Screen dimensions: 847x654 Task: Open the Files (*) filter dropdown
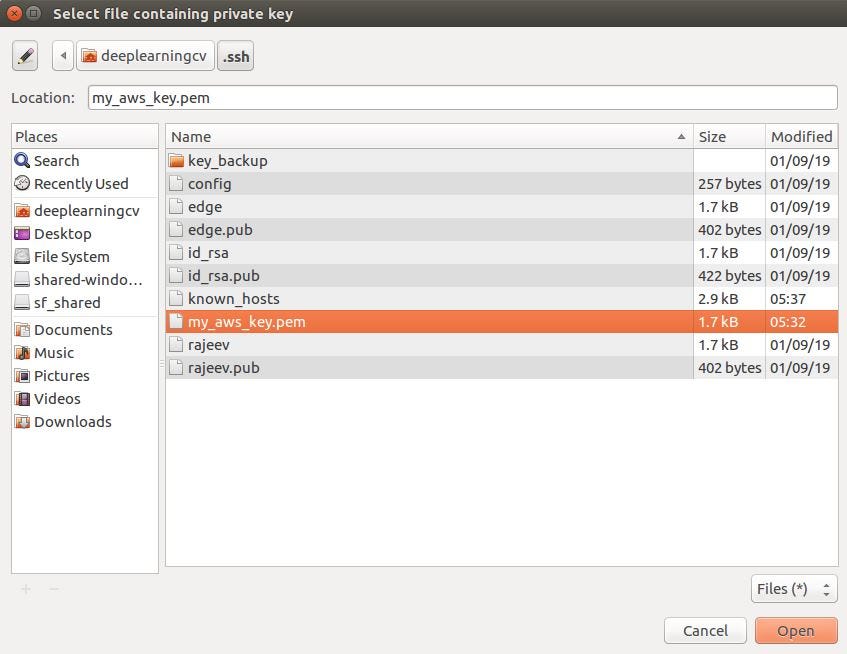(x=793, y=589)
